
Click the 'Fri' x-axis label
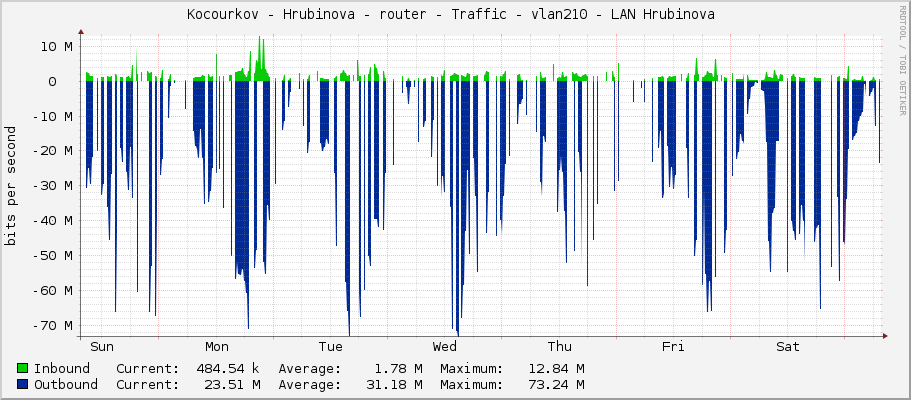click(673, 347)
